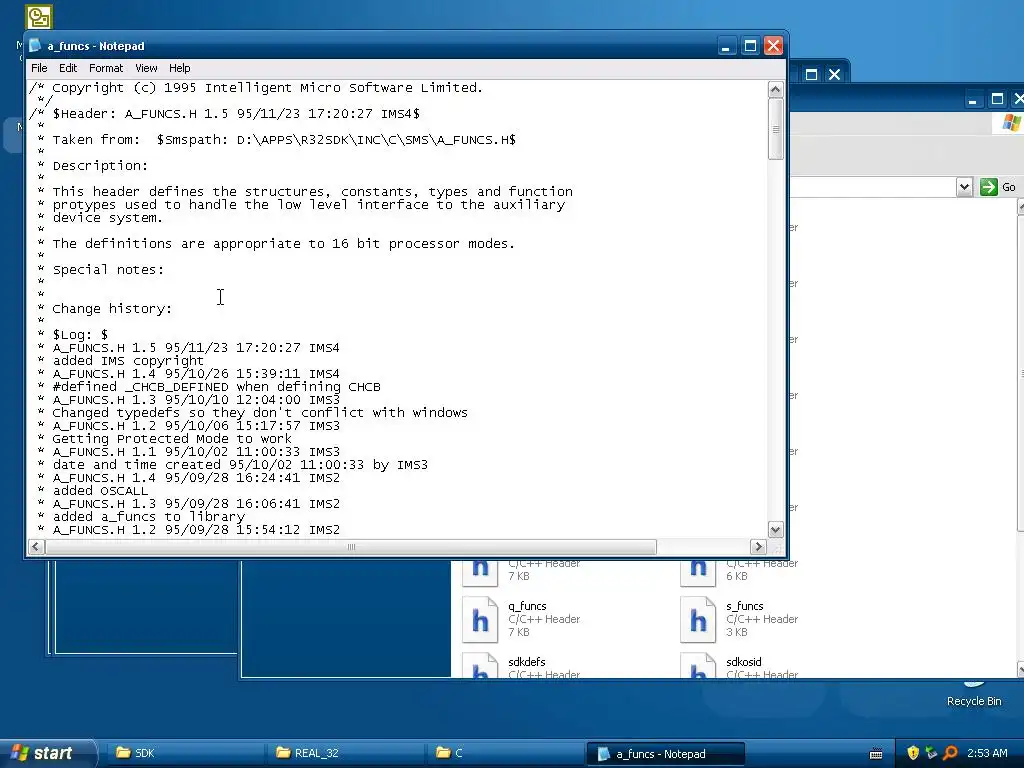The height and width of the screenshot is (768, 1024).
Task: Click the sdkosid file name label
Action: coord(744,662)
